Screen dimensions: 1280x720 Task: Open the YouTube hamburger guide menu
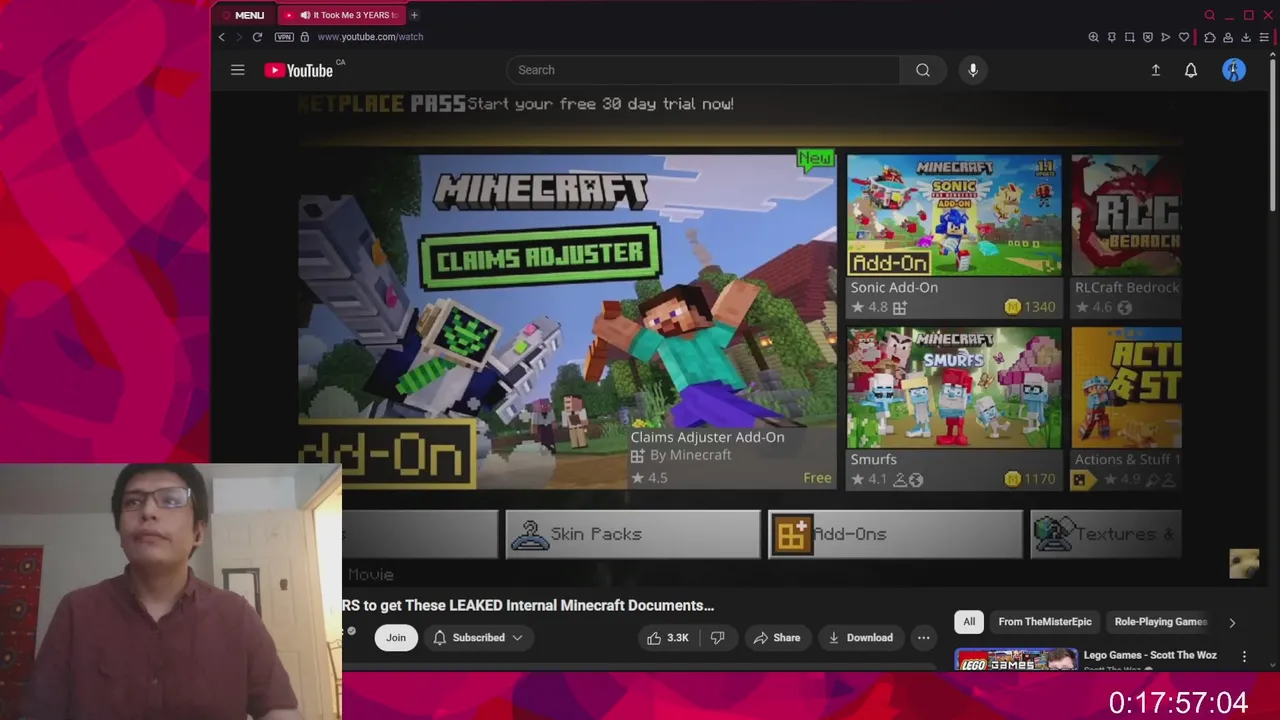click(x=237, y=70)
